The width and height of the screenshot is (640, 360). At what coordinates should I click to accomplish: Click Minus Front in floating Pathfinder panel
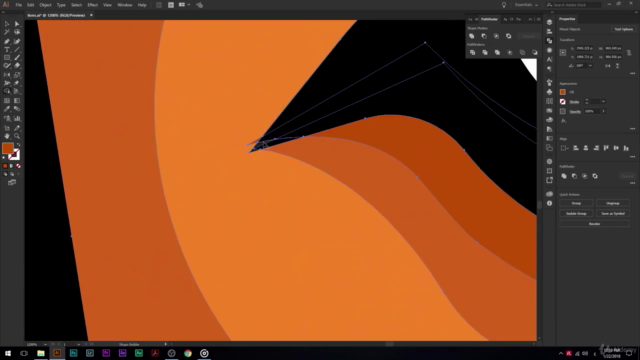(x=484, y=36)
